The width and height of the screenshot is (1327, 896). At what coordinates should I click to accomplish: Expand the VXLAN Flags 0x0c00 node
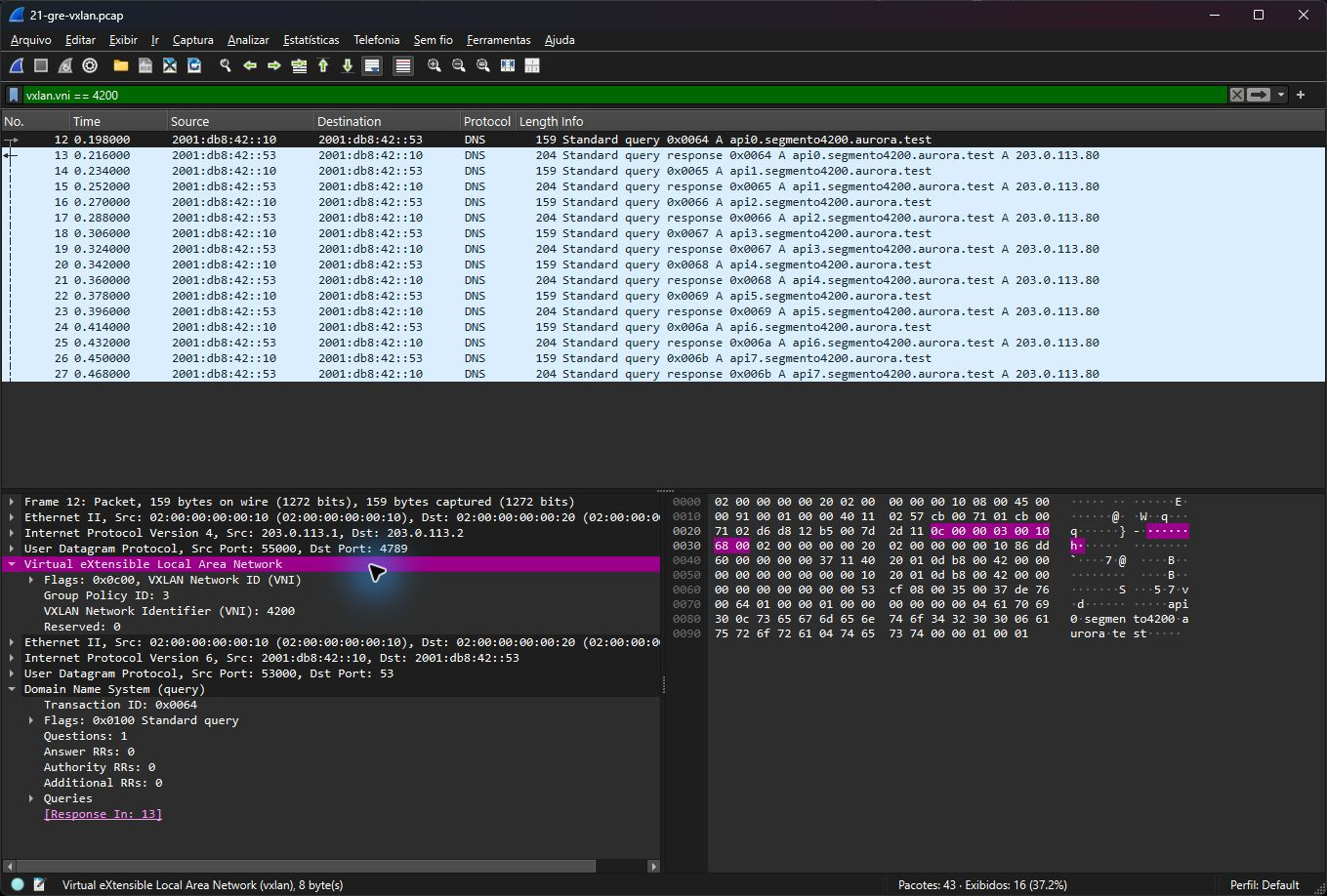click(31, 580)
